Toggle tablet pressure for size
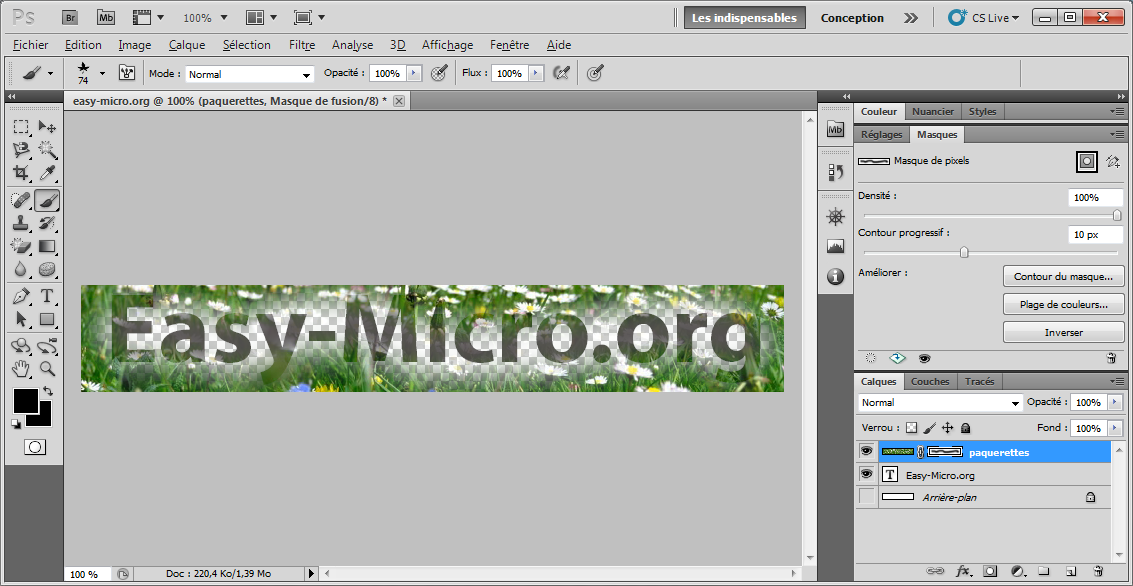Image resolution: width=1133 pixels, height=586 pixels. [x=595, y=73]
